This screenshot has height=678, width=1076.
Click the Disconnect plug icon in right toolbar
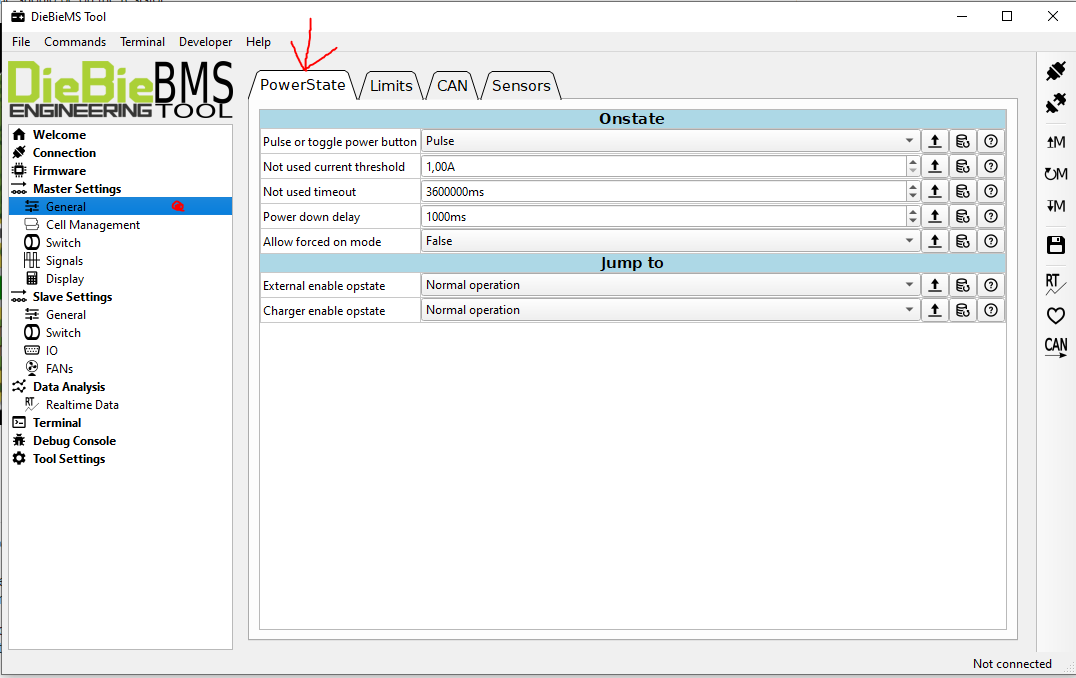(x=1055, y=103)
